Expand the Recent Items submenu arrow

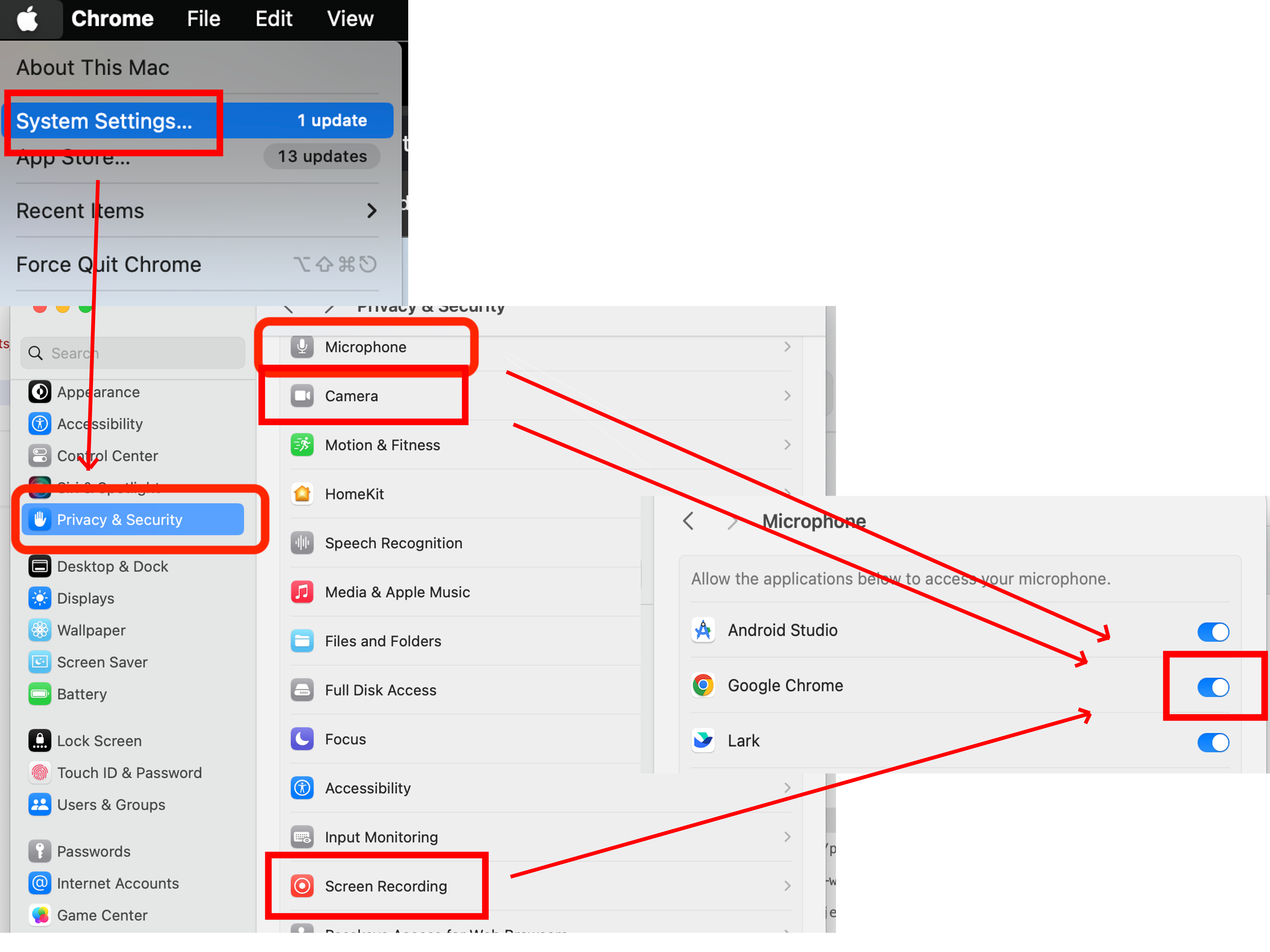point(371,211)
